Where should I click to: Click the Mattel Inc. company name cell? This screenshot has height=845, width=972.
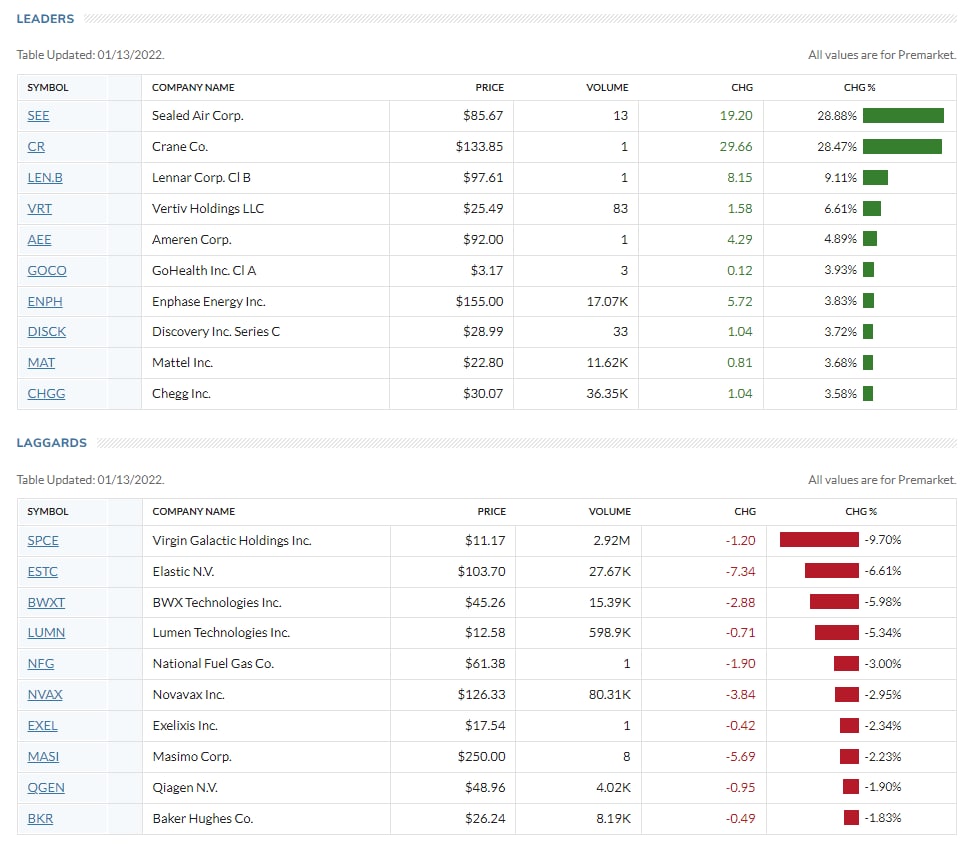[182, 362]
